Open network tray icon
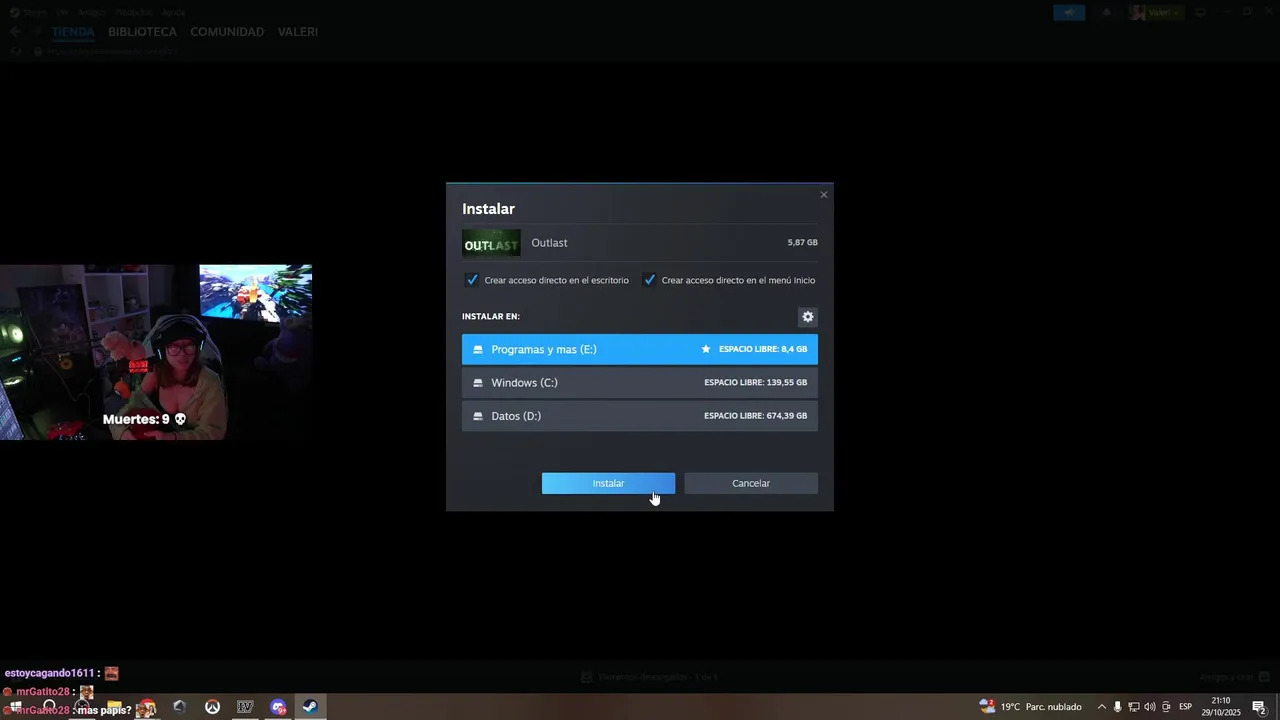1280x720 pixels. (1134, 707)
